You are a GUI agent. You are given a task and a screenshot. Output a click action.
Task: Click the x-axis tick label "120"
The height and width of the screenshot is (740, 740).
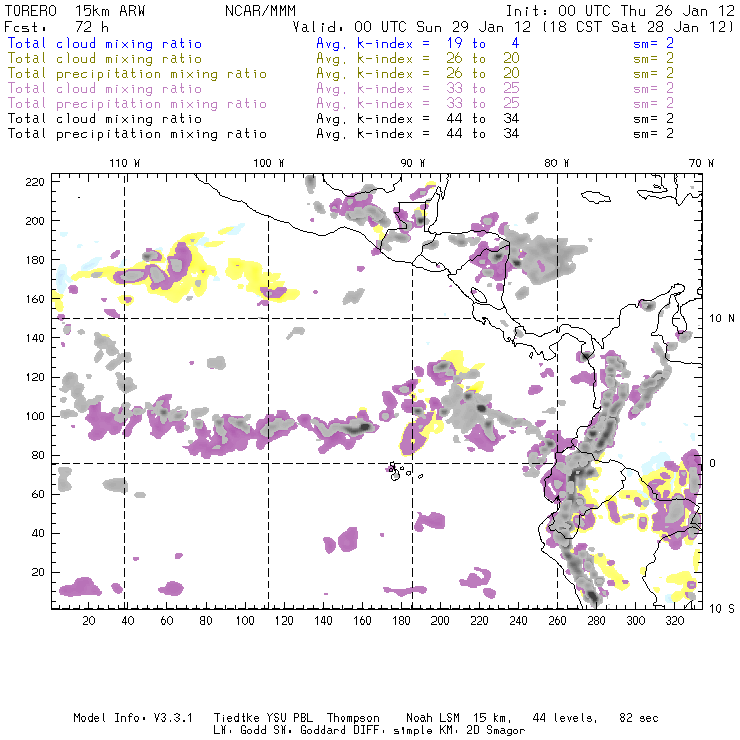pos(284,621)
